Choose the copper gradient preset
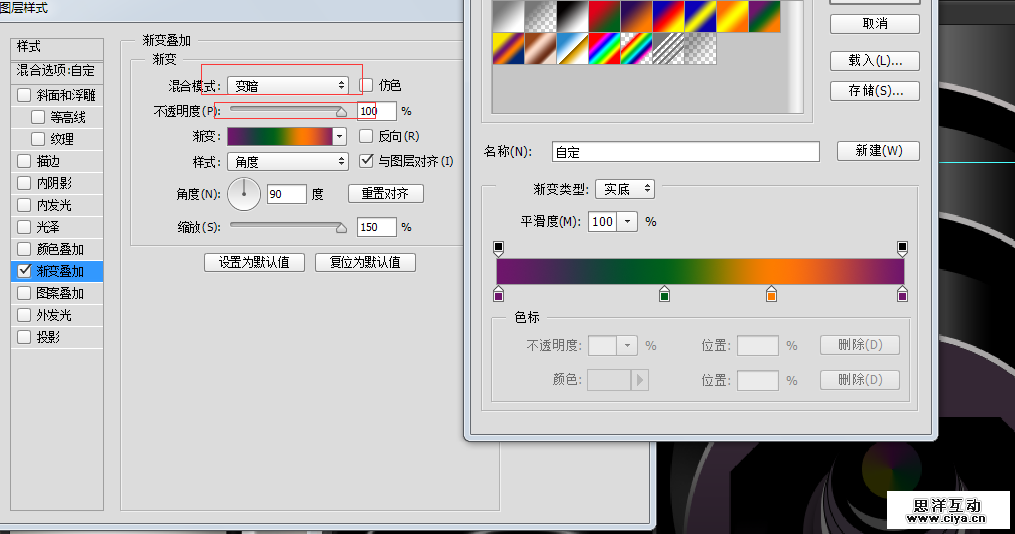Image resolution: width=1015 pixels, height=534 pixels. click(541, 47)
